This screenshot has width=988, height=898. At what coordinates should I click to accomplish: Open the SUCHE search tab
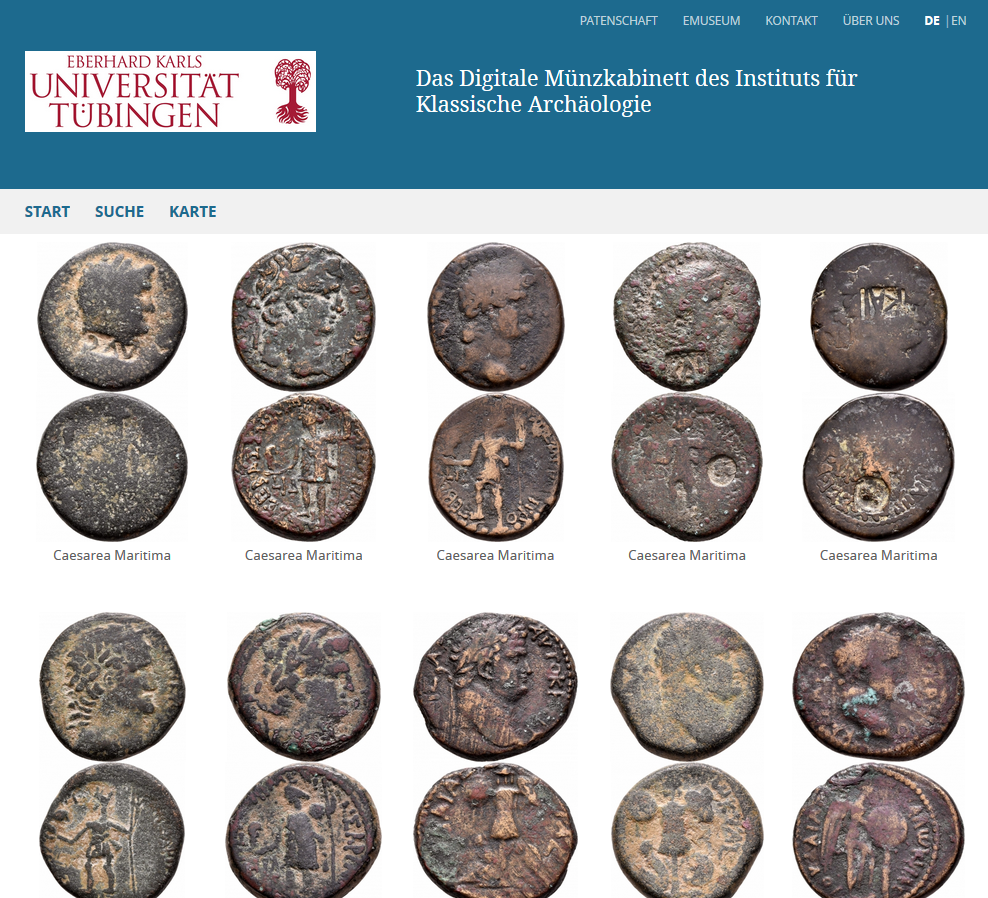[x=119, y=212]
